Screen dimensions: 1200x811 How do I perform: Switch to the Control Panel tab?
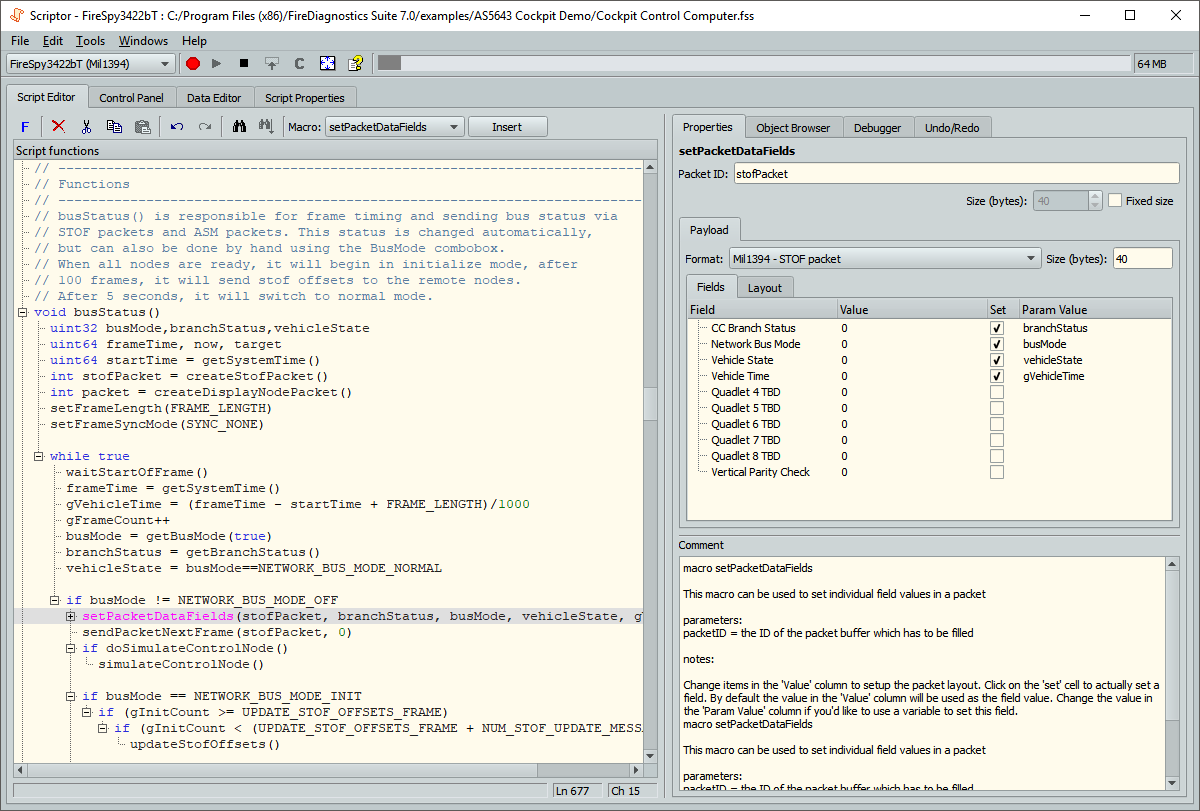click(x=131, y=98)
